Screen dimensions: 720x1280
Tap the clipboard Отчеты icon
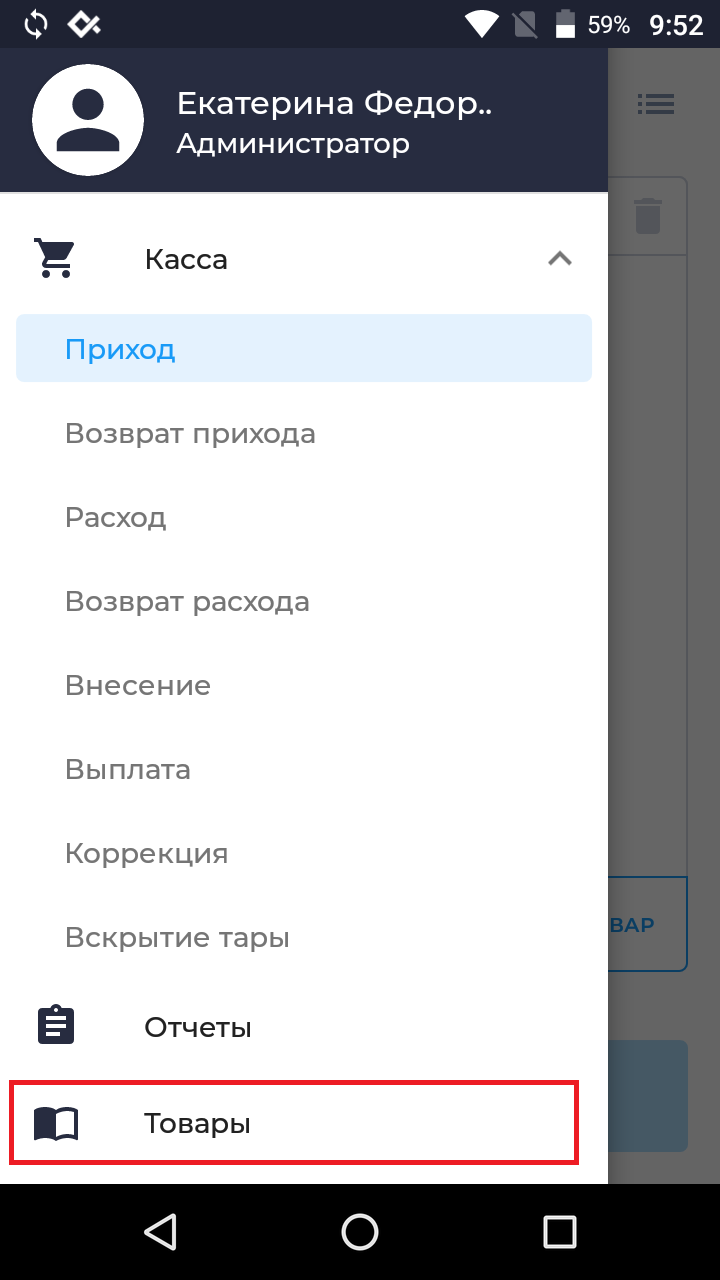56,1026
